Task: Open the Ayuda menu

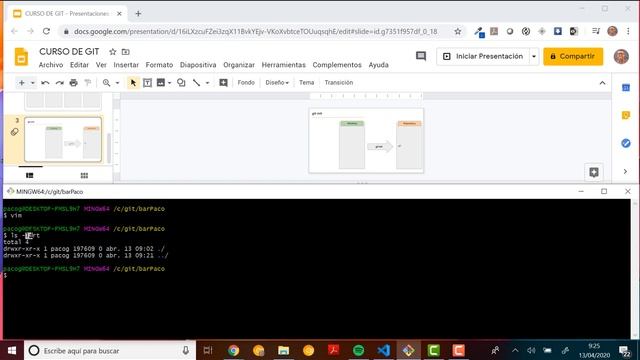Action: click(x=378, y=65)
